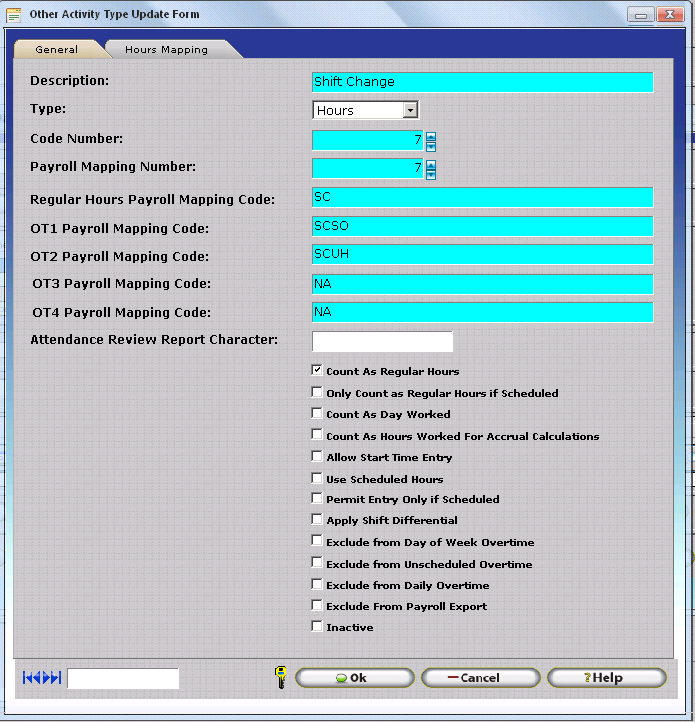The image size is (695, 722).
Task: Mark the activity type as Inactive
Action: coord(317,627)
